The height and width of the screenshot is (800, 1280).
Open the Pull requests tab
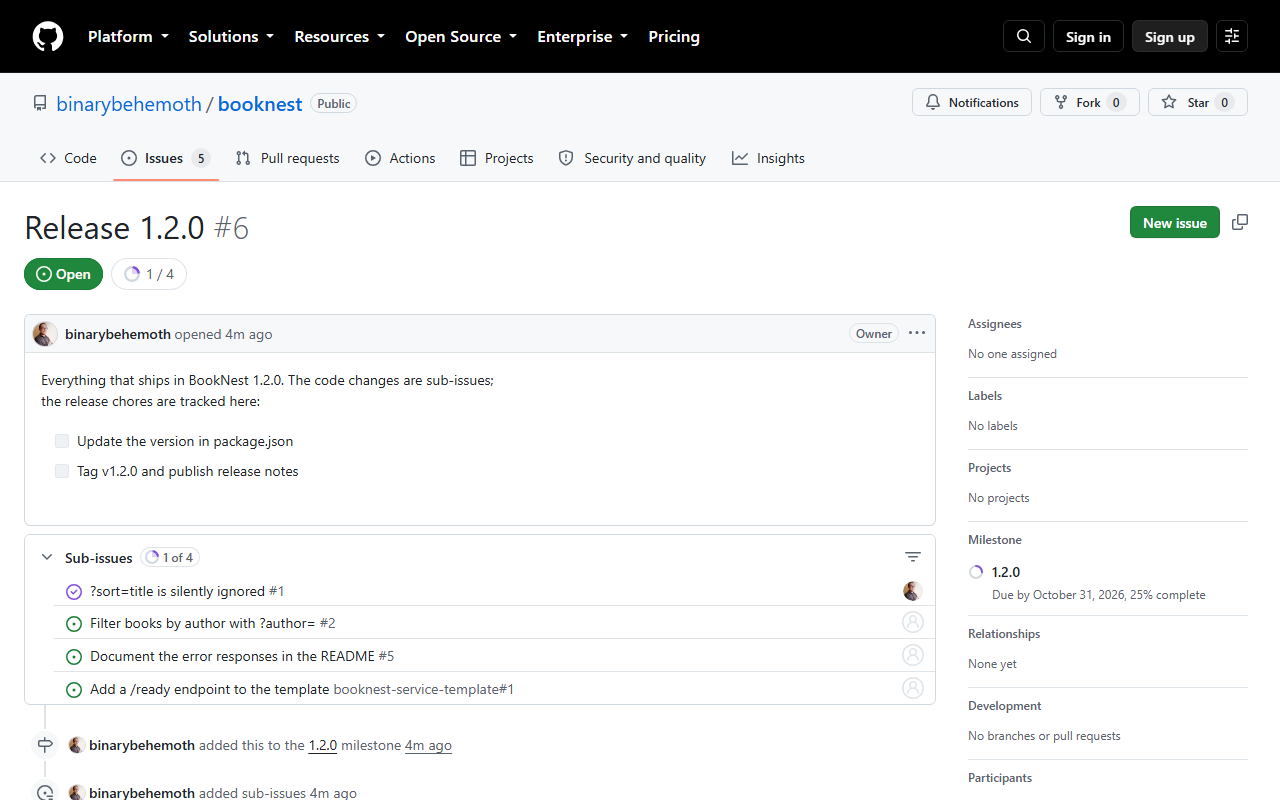[287, 158]
